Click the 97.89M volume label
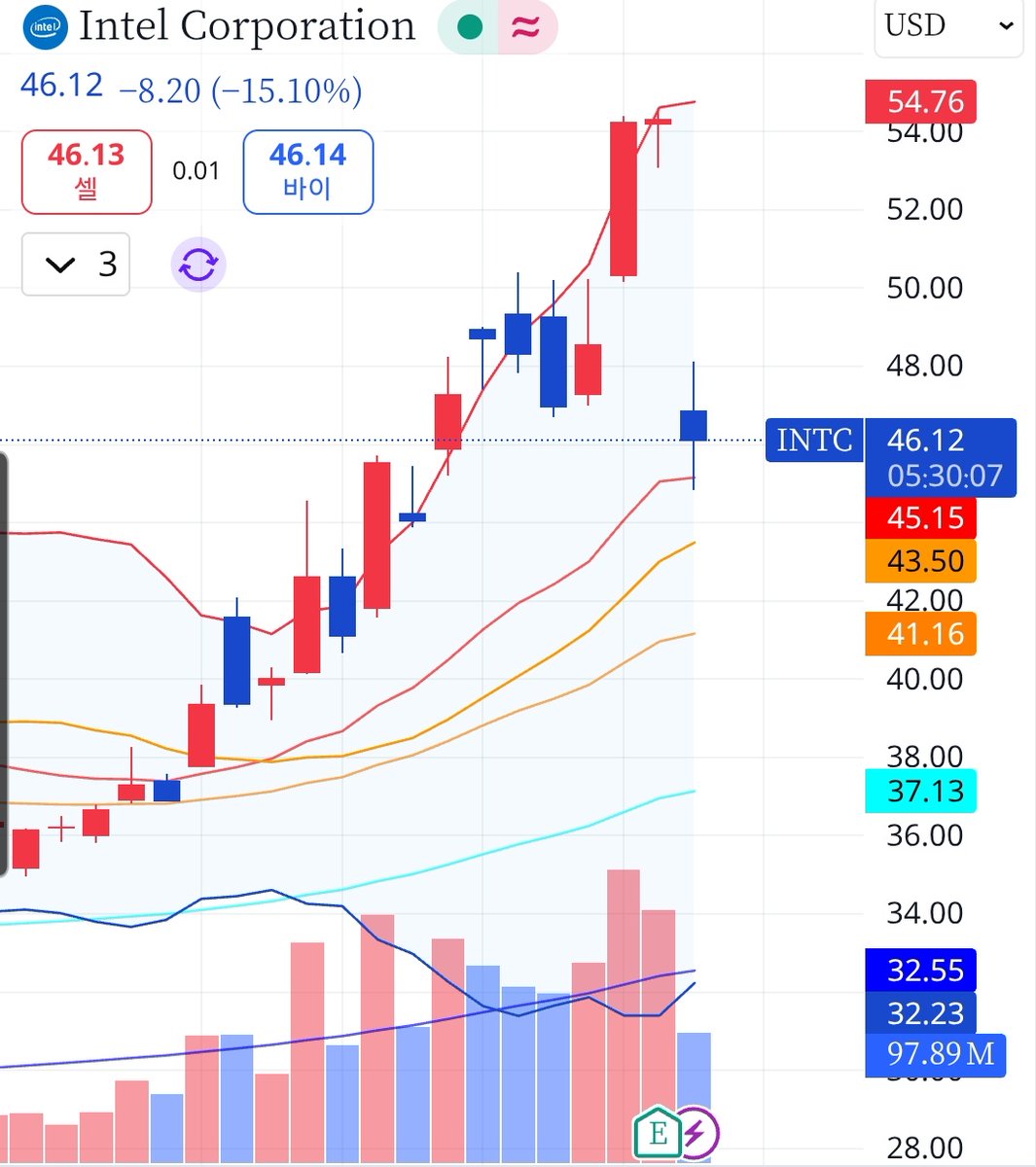This screenshot has width=1036, height=1167. point(934,1054)
